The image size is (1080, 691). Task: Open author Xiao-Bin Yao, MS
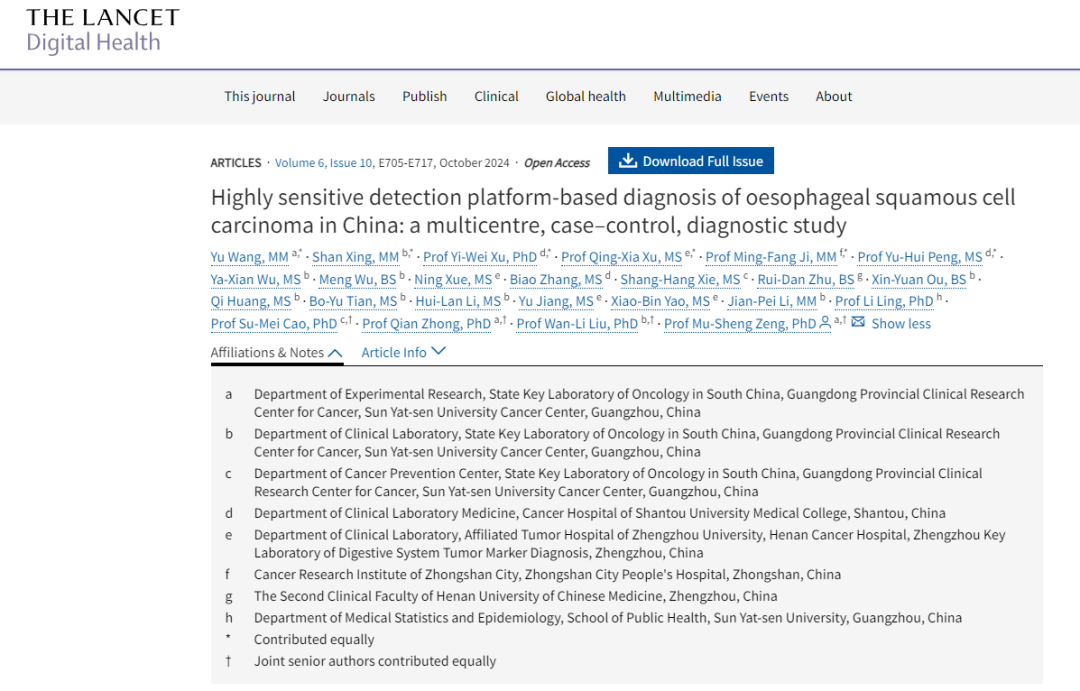(660, 302)
